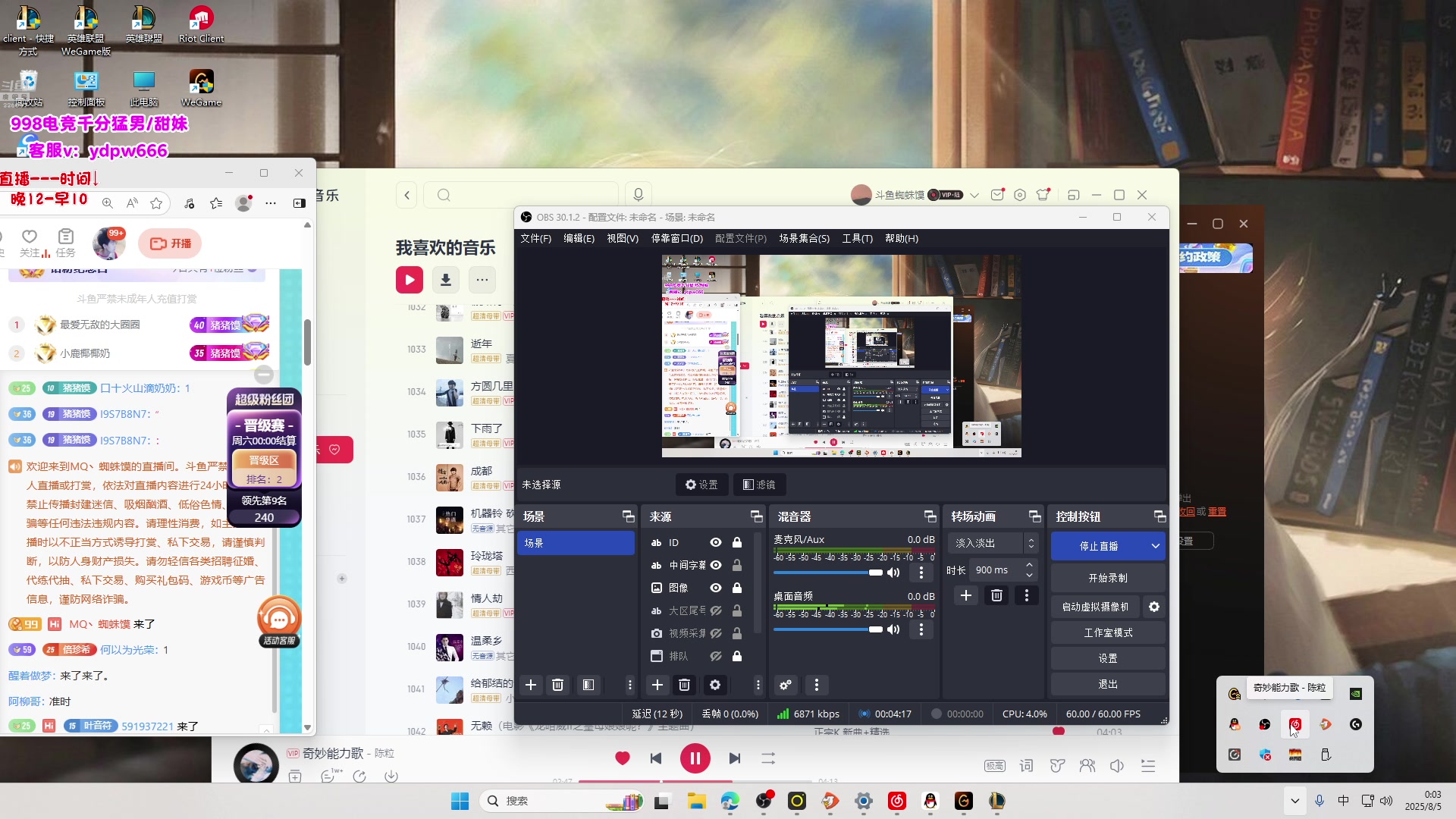This screenshot has width=1456, height=819.
Task: Enable 工作室模式
Action: click(x=1108, y=632)
